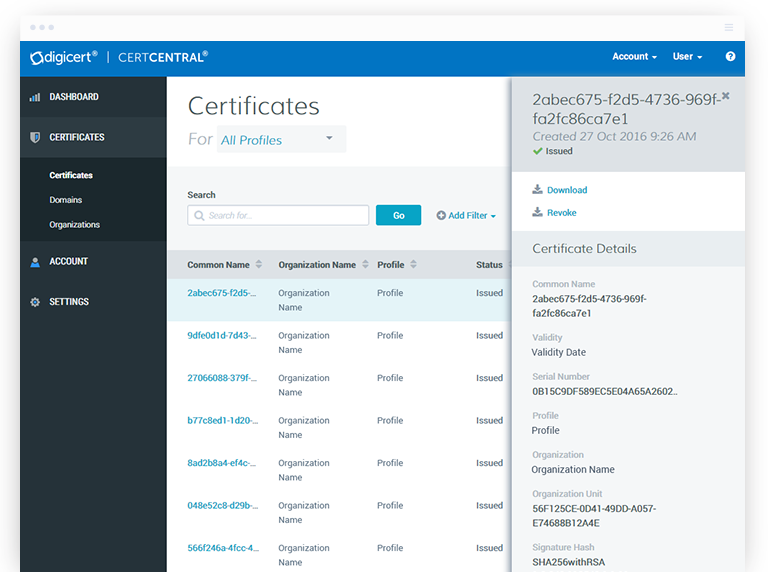
Task: Click Issued status in 566f246a row
Action: (489, 548)
